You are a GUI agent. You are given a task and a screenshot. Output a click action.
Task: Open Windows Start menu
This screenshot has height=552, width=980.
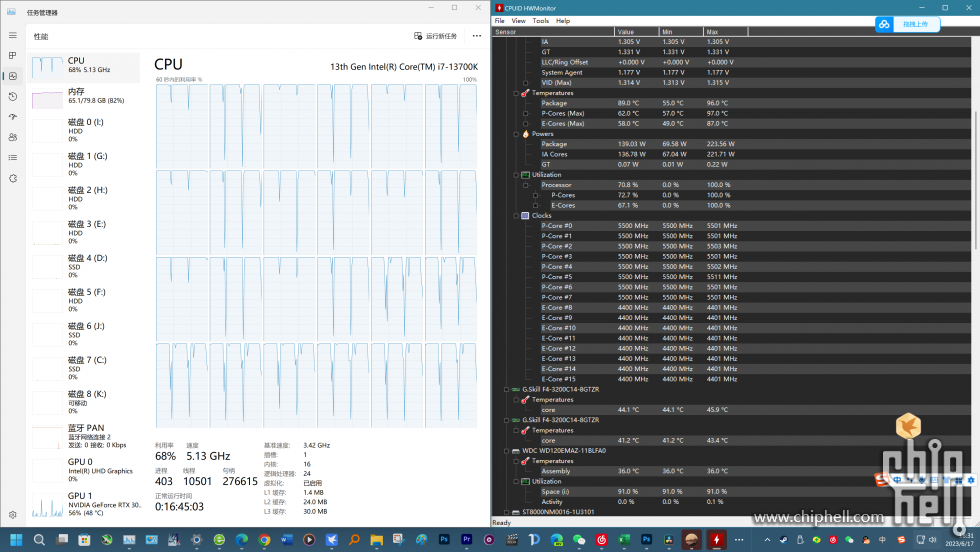coord(16,539)
